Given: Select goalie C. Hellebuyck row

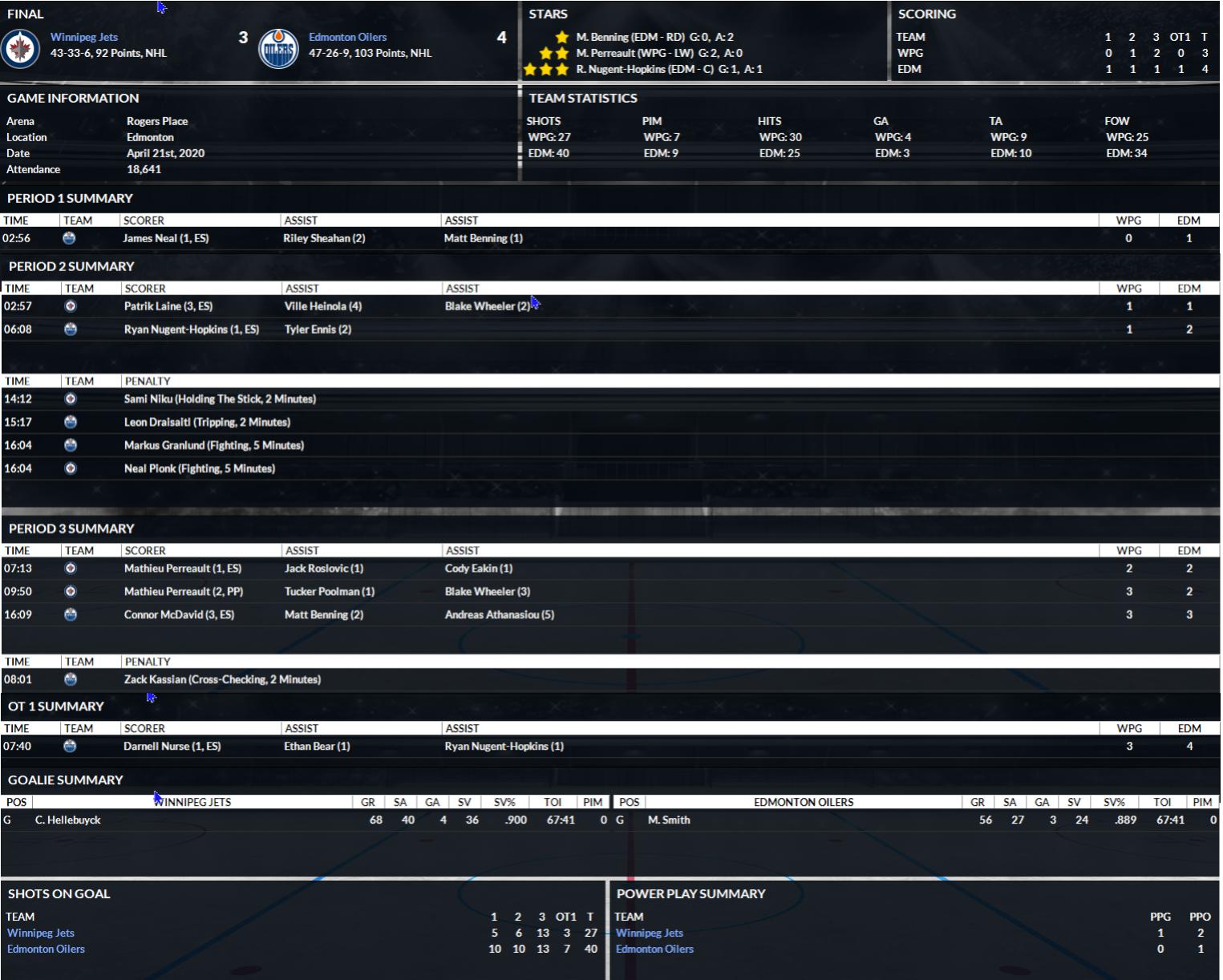Looking at the screenshot, I should (306, 820).
